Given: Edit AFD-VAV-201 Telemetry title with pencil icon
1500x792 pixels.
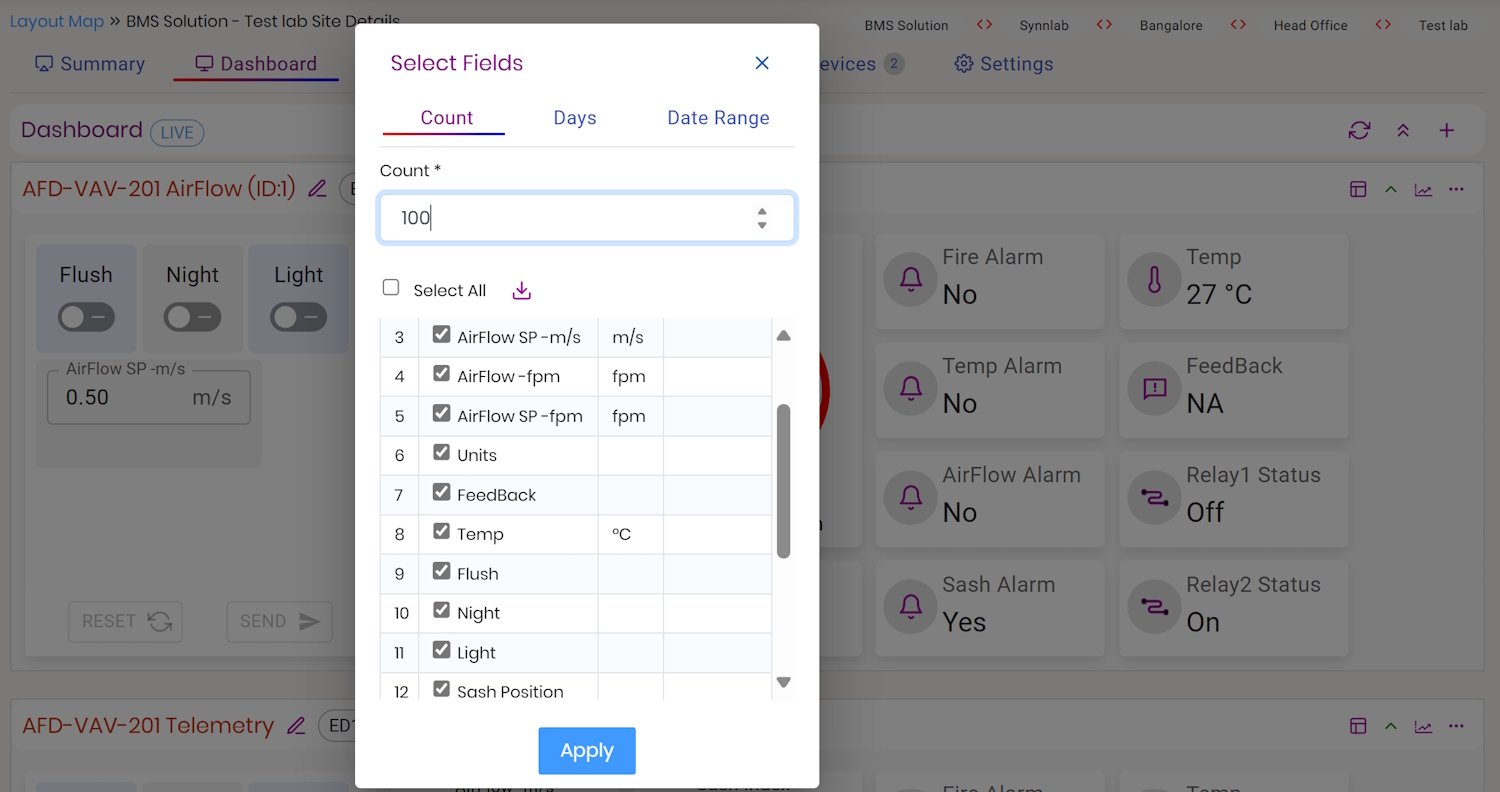Looking at the screenshot, I should point(296,726).
